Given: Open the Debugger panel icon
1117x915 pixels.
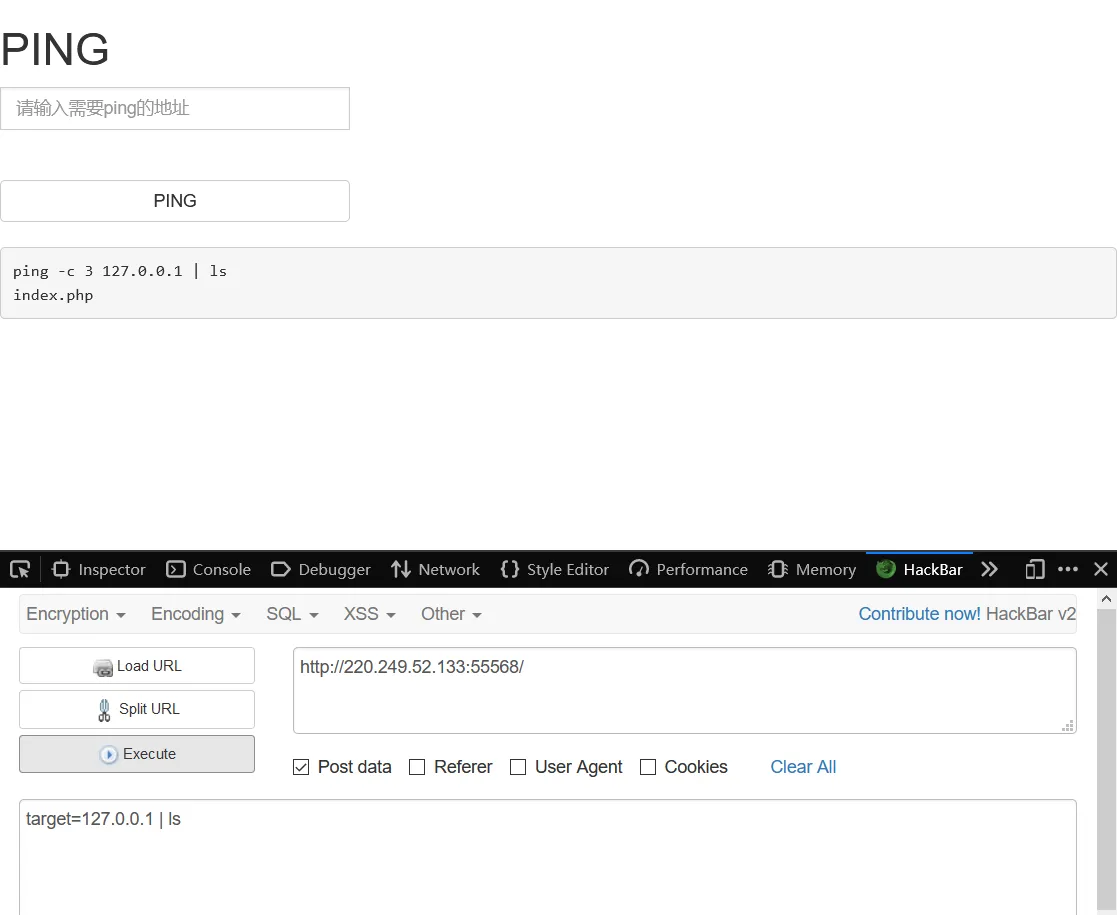Looking at the screenshot, I should pos(281,569).
